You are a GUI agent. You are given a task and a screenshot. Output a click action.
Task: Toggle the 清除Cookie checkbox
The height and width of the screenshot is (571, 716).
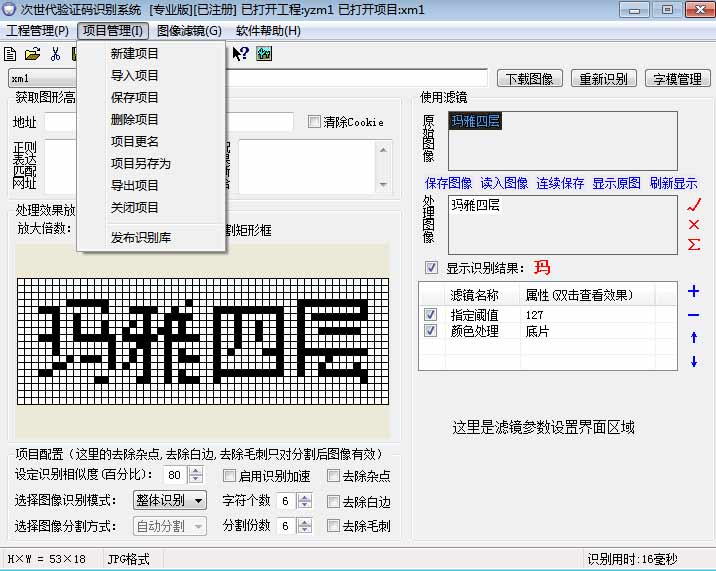click(315, 122)
